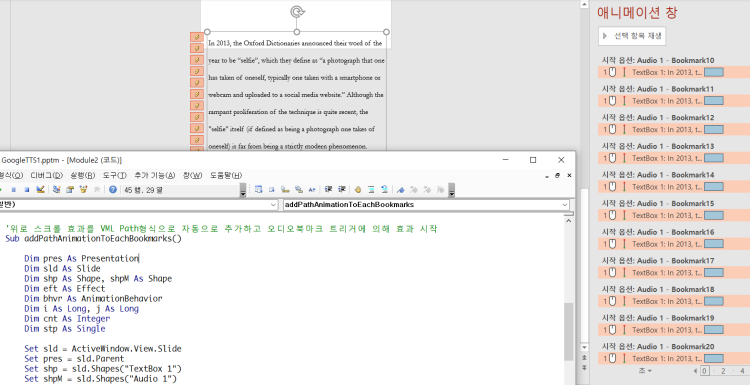Expand Standard toolbar overflow options arrow
Screen dimensions: 750x385
[243, 190]
